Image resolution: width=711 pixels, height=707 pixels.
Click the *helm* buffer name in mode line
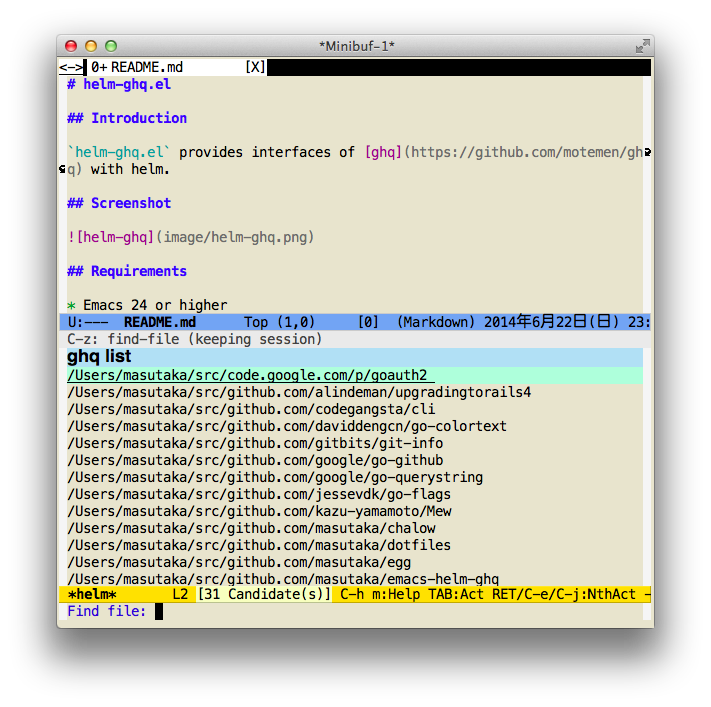[x=92, y=595]
